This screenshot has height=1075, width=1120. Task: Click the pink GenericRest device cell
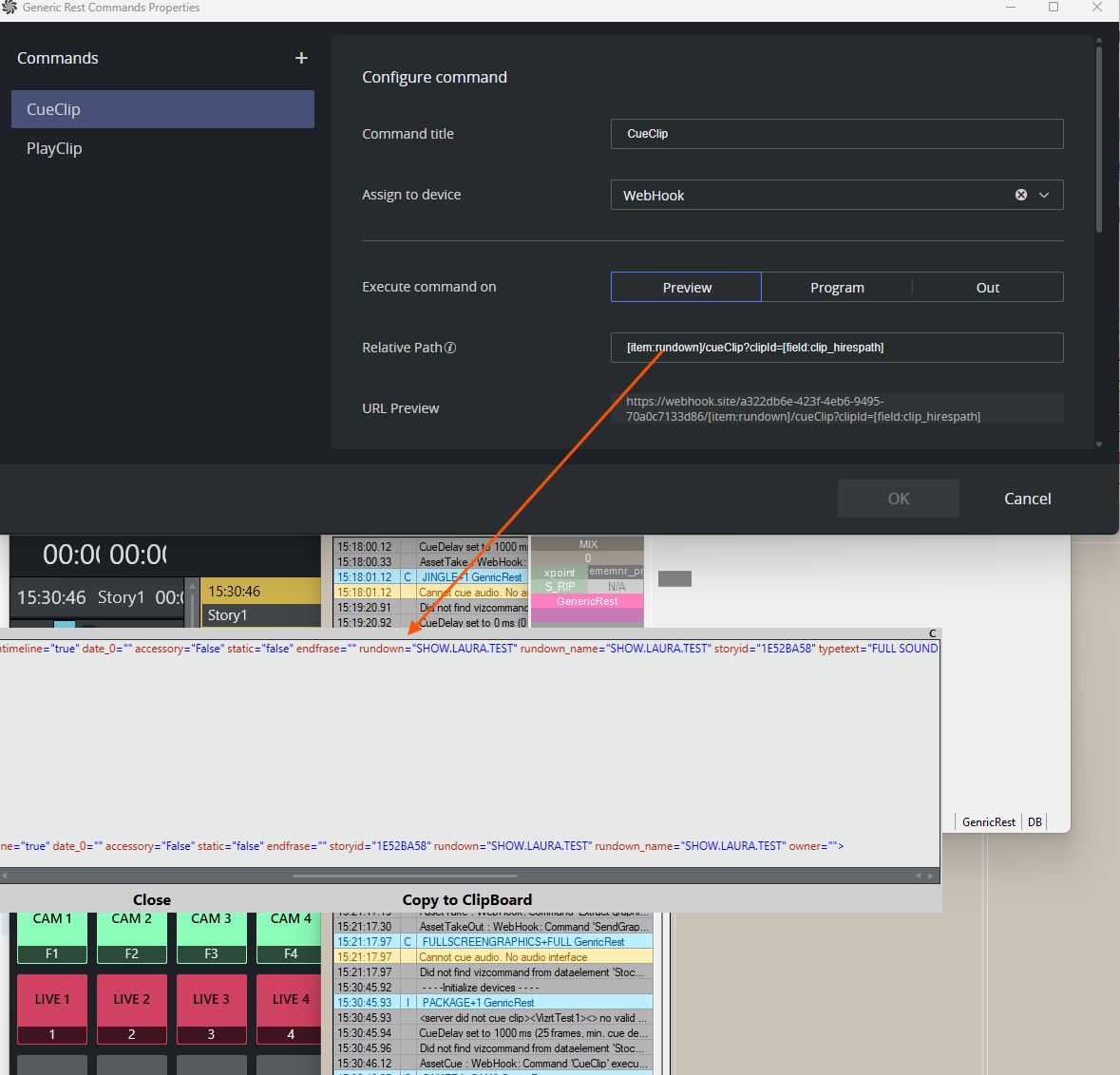[587, 601]
